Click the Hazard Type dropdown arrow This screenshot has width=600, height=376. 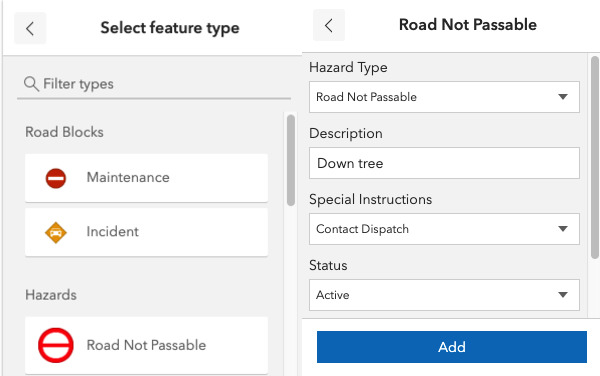tap(562, 97)
